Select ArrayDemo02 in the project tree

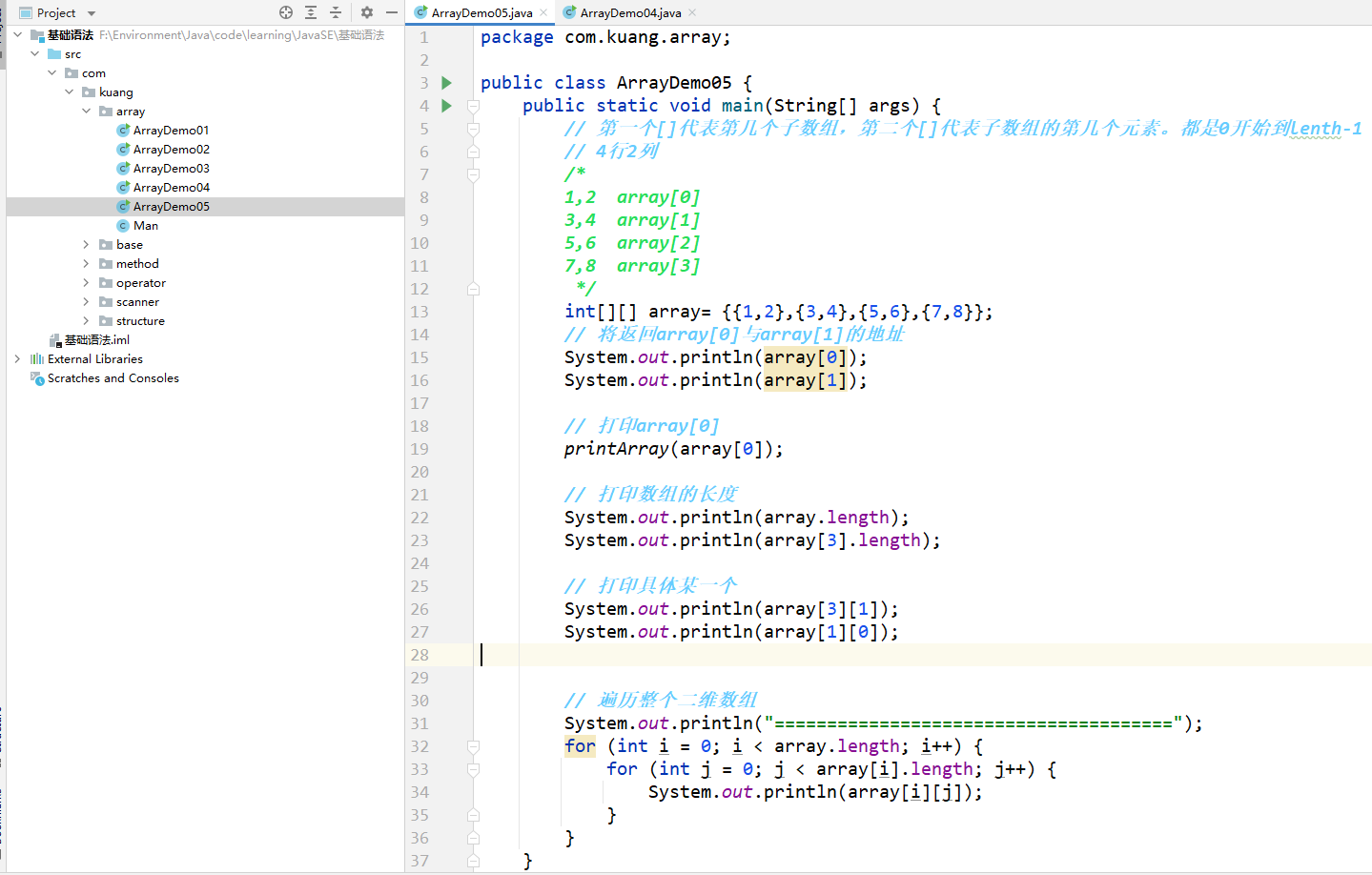[171, 150]
